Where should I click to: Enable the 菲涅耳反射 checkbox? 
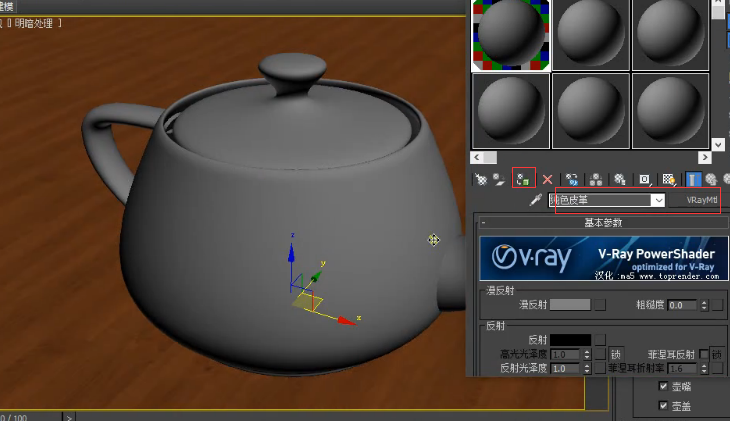click(x=703, y=354)
